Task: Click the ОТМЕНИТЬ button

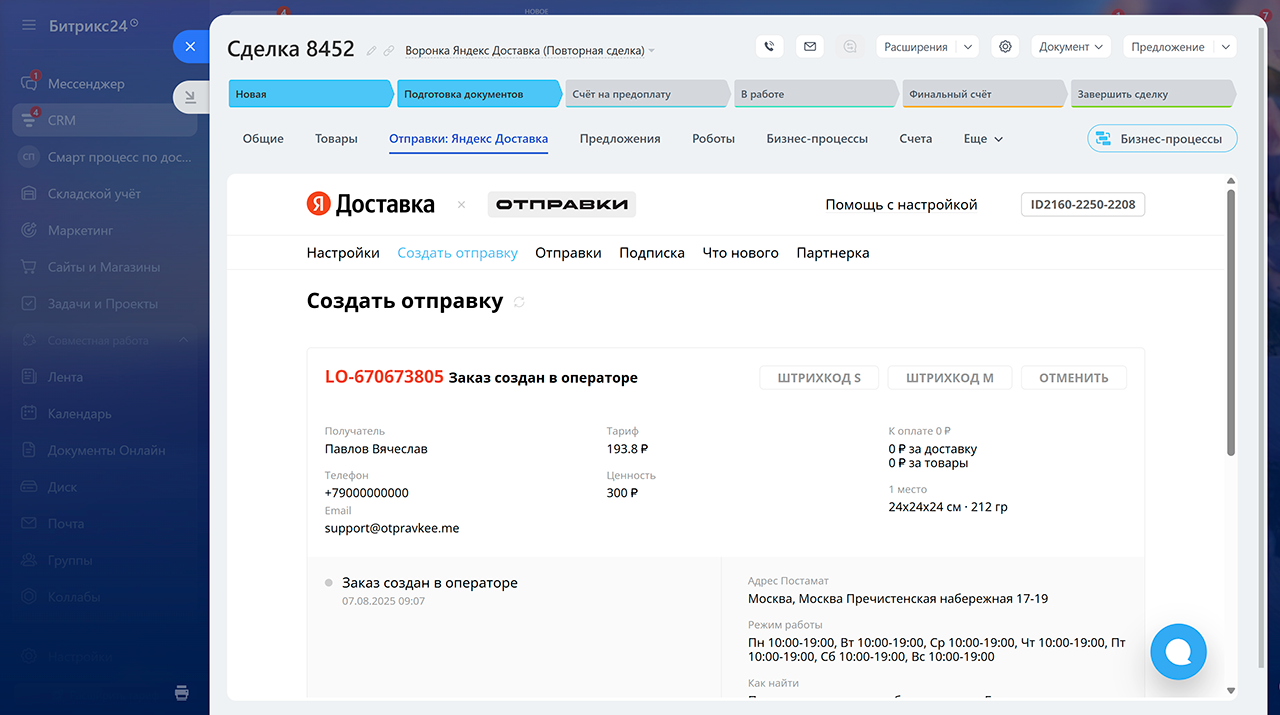Action: [x=1074, y=378]
